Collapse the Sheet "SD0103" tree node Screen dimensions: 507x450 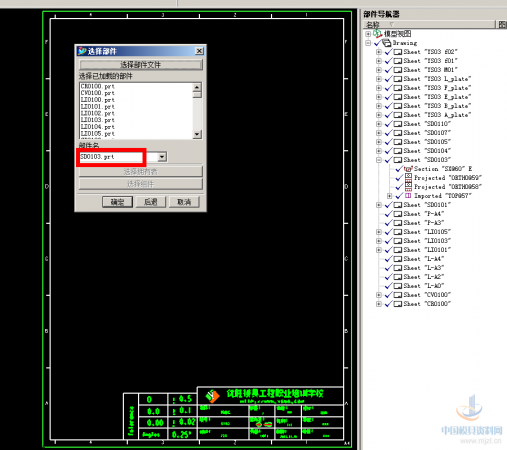coord(379,160)
